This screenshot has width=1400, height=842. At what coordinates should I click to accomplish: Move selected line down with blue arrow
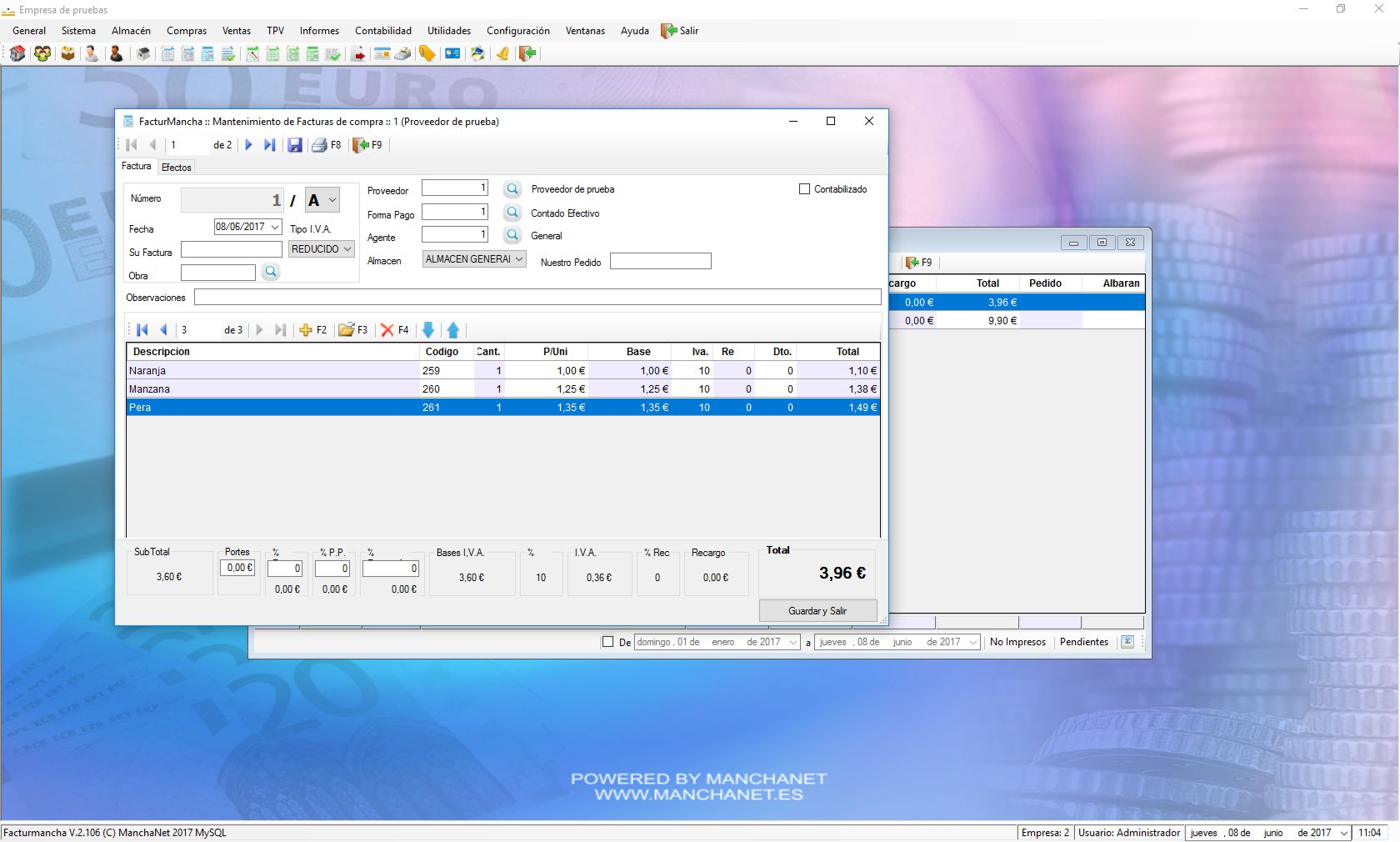428,330
